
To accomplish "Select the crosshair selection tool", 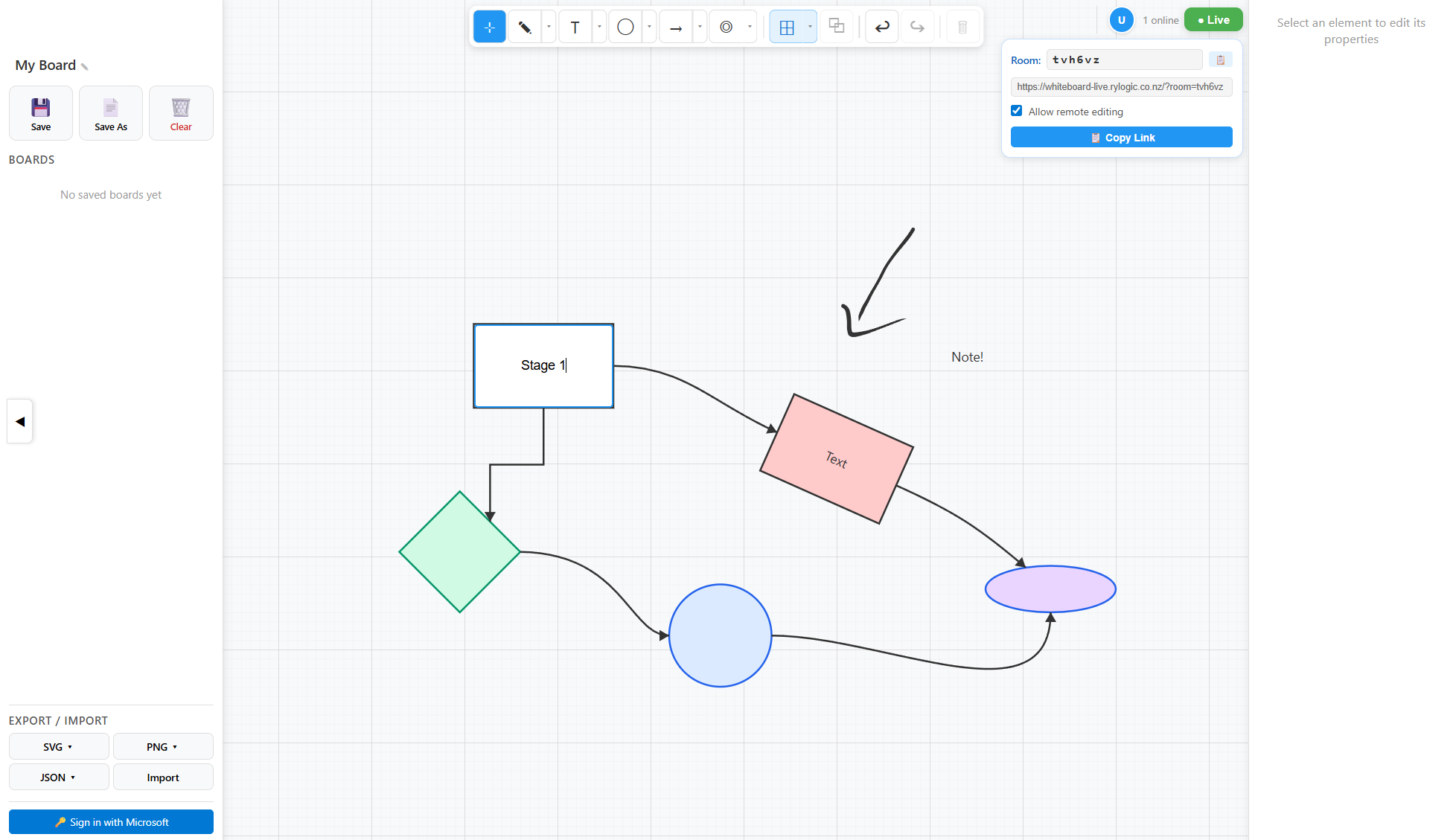I will [x=489, y=26].
